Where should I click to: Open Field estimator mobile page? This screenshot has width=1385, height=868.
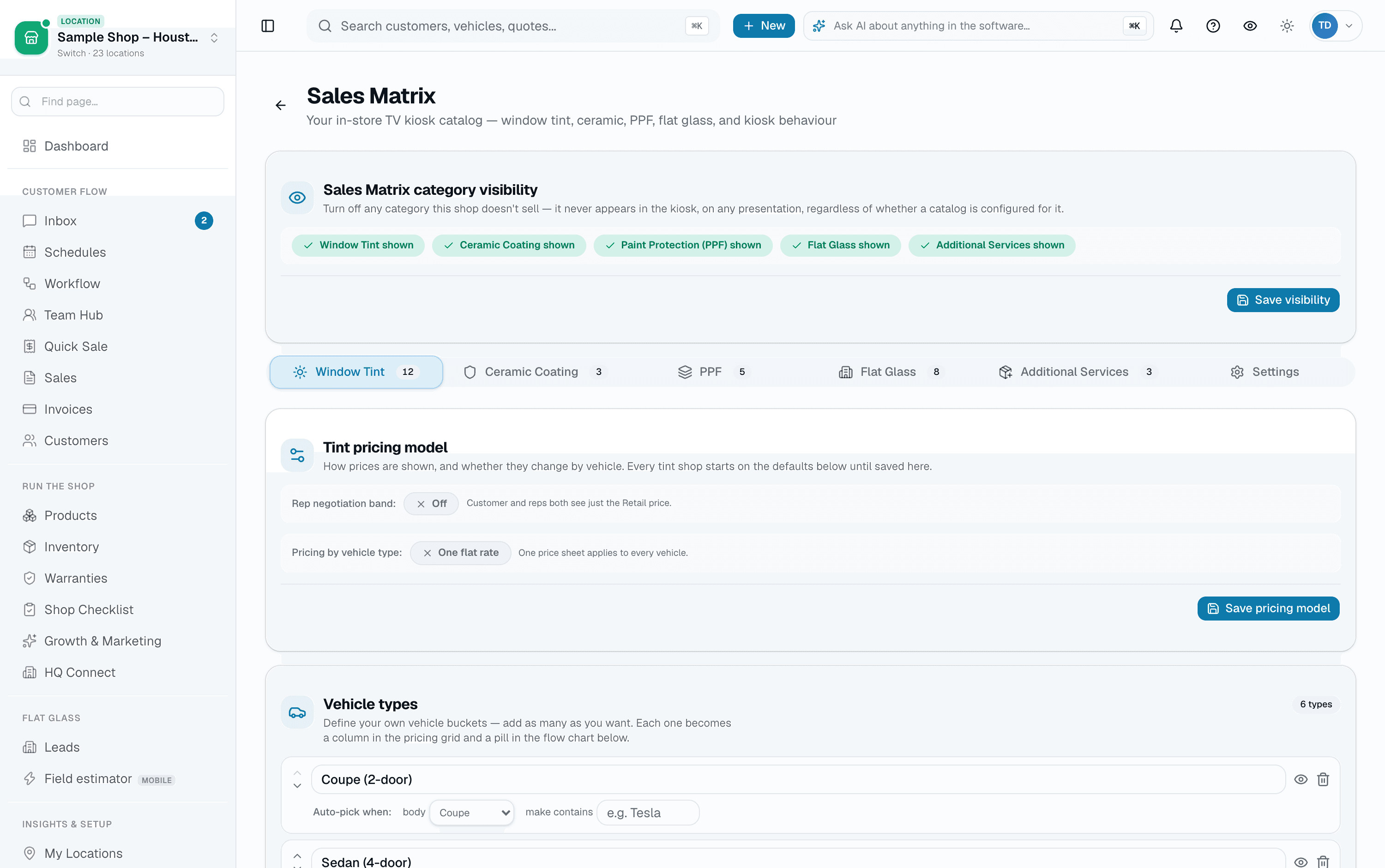[118, 778]
